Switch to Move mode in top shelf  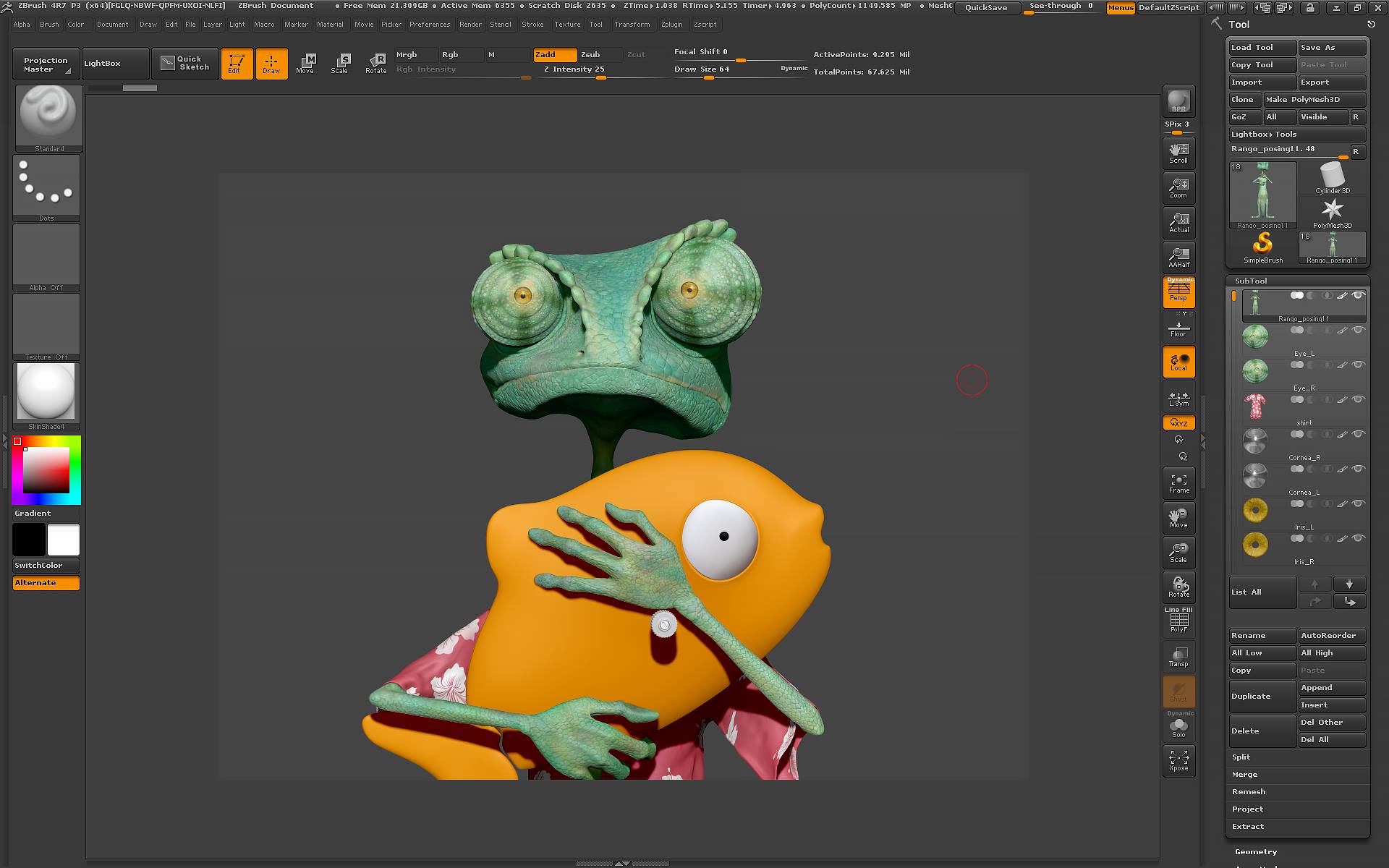305,64
